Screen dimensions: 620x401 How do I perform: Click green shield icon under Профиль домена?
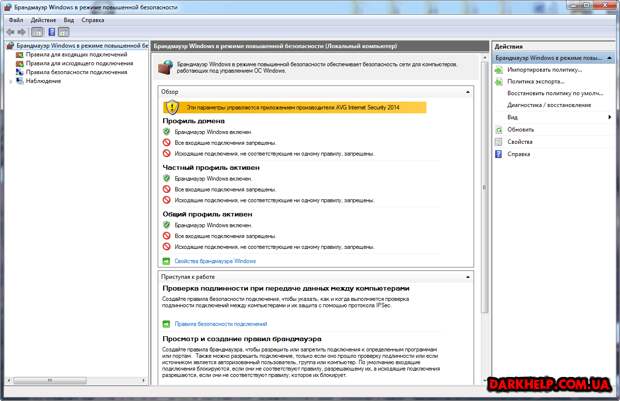(x=166, y=132)
